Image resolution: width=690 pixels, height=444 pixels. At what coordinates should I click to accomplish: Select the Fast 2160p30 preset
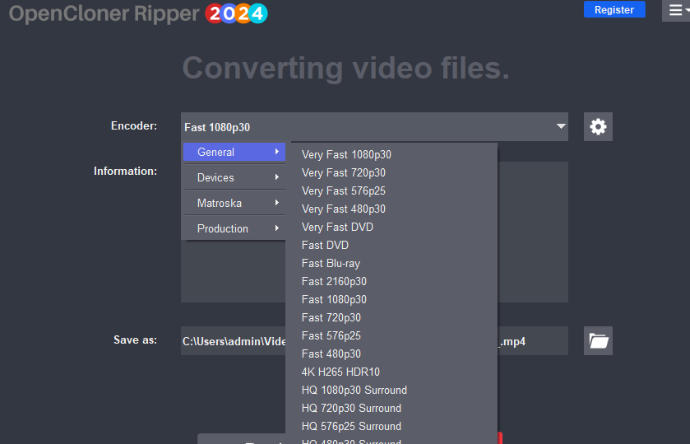pos(334,281)
